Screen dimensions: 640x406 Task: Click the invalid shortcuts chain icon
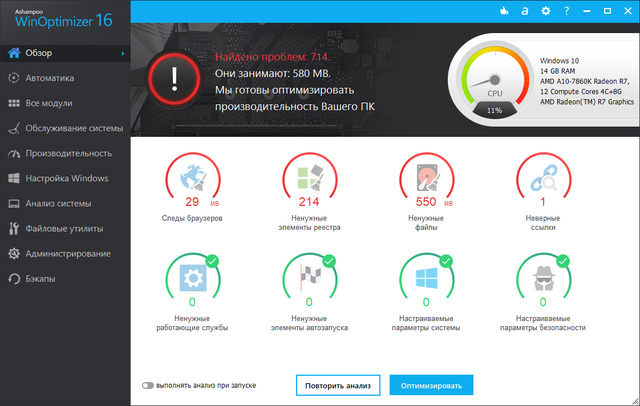tap(541, 179)
